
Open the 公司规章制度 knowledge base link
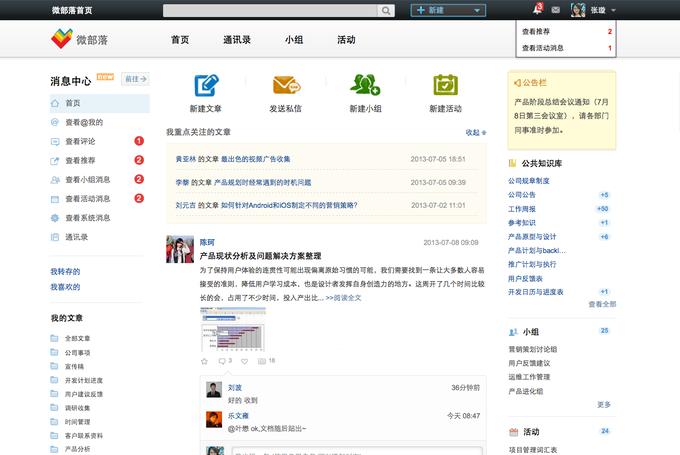coord(529,180)
